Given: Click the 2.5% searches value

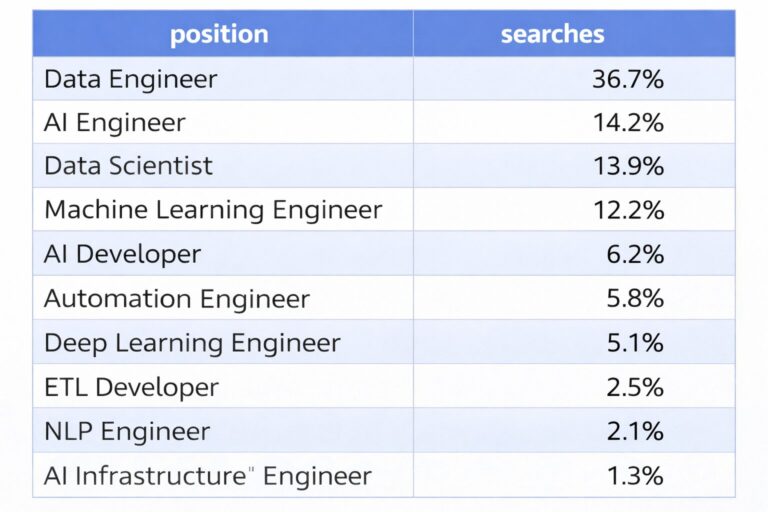Looking at the screenshot, I should pyautogui.click(x=634, y=387).
